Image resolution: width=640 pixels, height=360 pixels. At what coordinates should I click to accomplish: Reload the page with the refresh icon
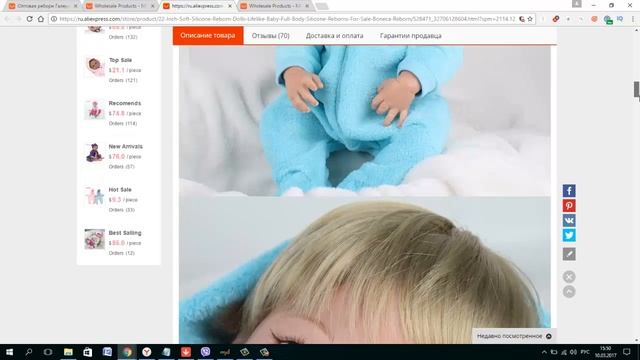click(29, 19)
